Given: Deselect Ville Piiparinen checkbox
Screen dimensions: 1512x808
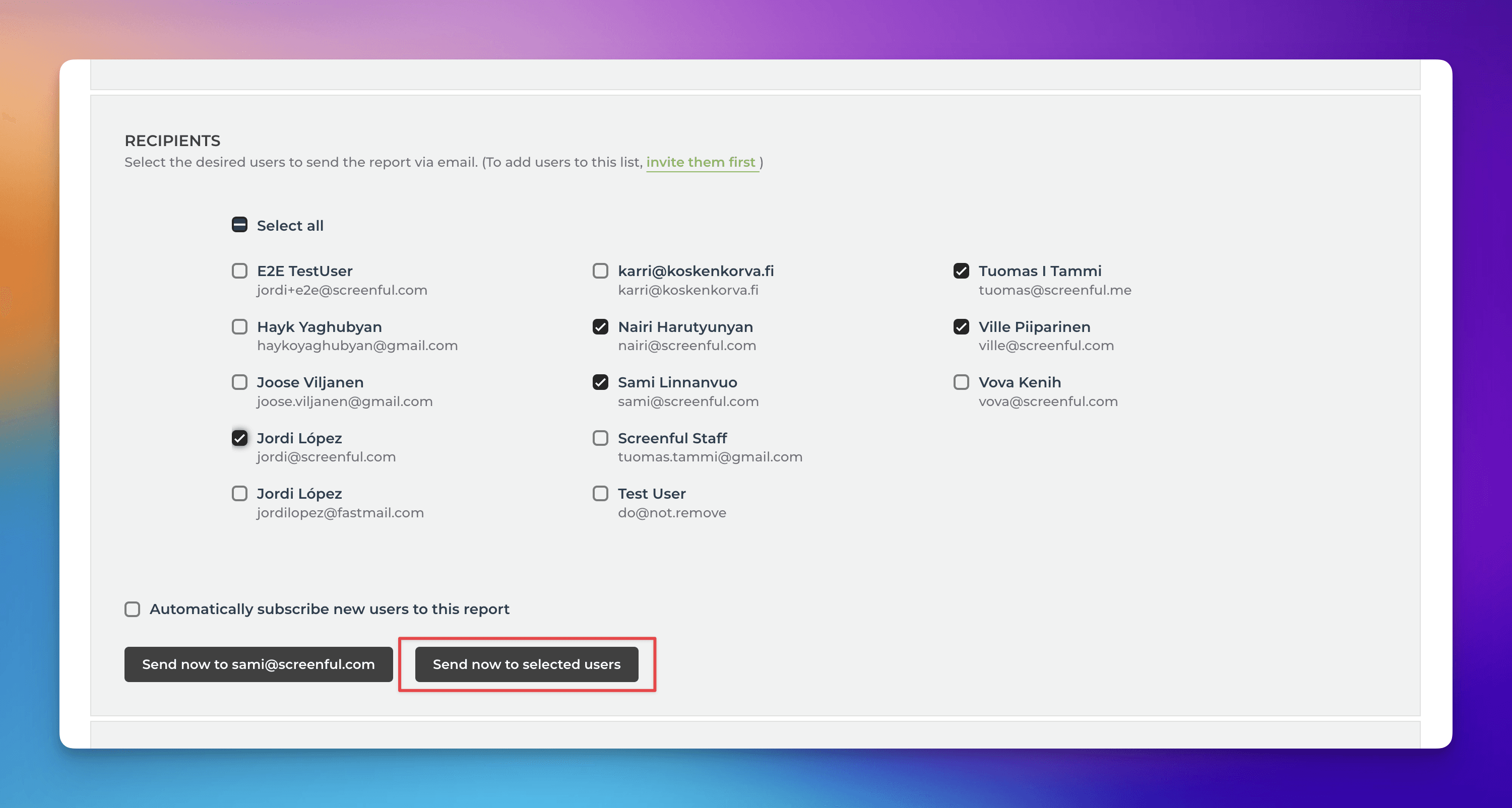Looking at the screenshot, I should point(961,326).
